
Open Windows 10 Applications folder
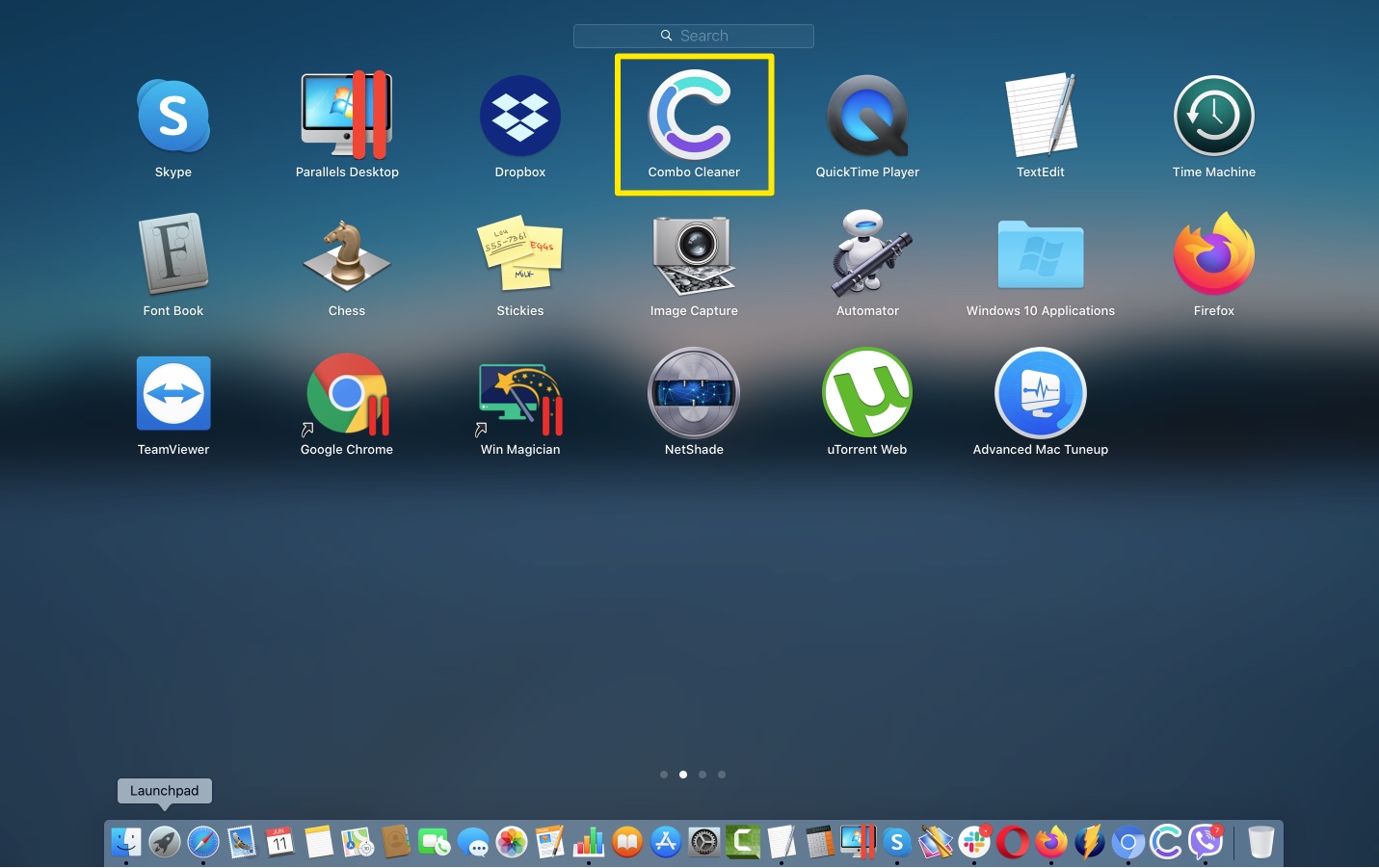(1041, 255)
